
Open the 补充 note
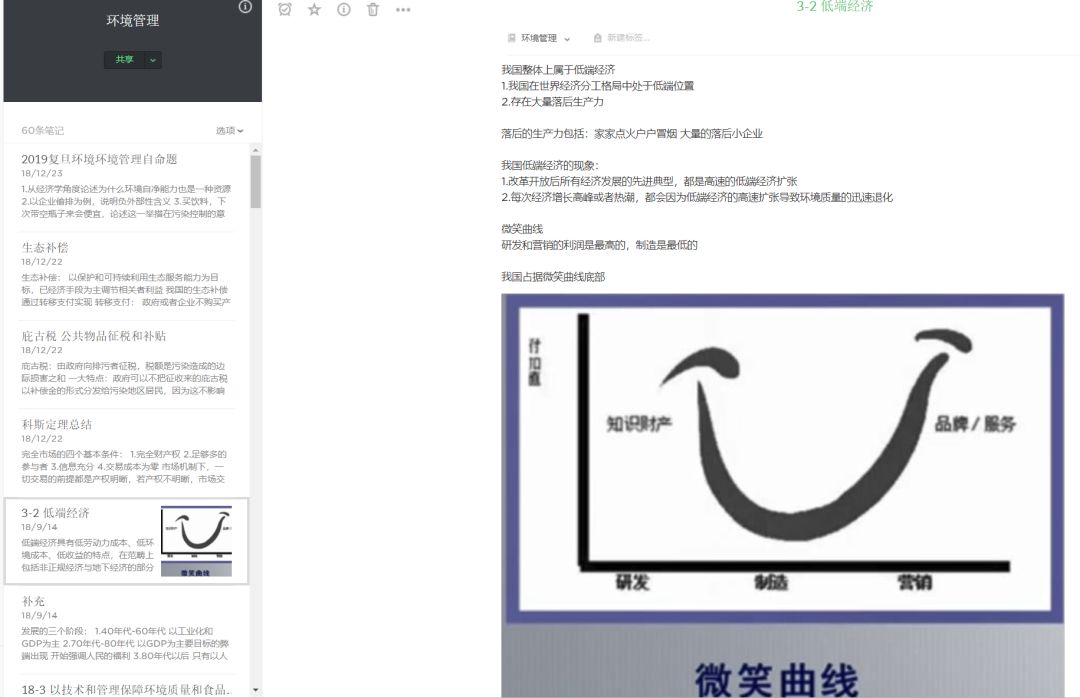[x=126, y=628]
